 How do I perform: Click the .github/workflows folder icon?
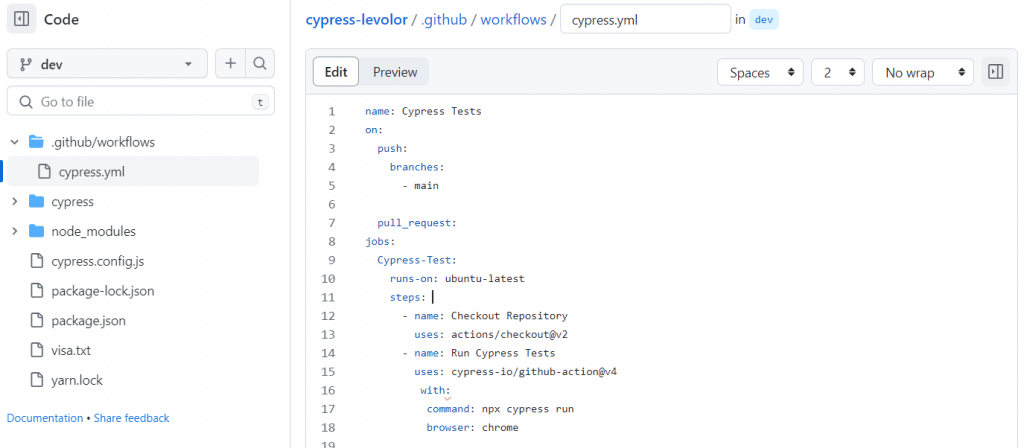[37, 142]
